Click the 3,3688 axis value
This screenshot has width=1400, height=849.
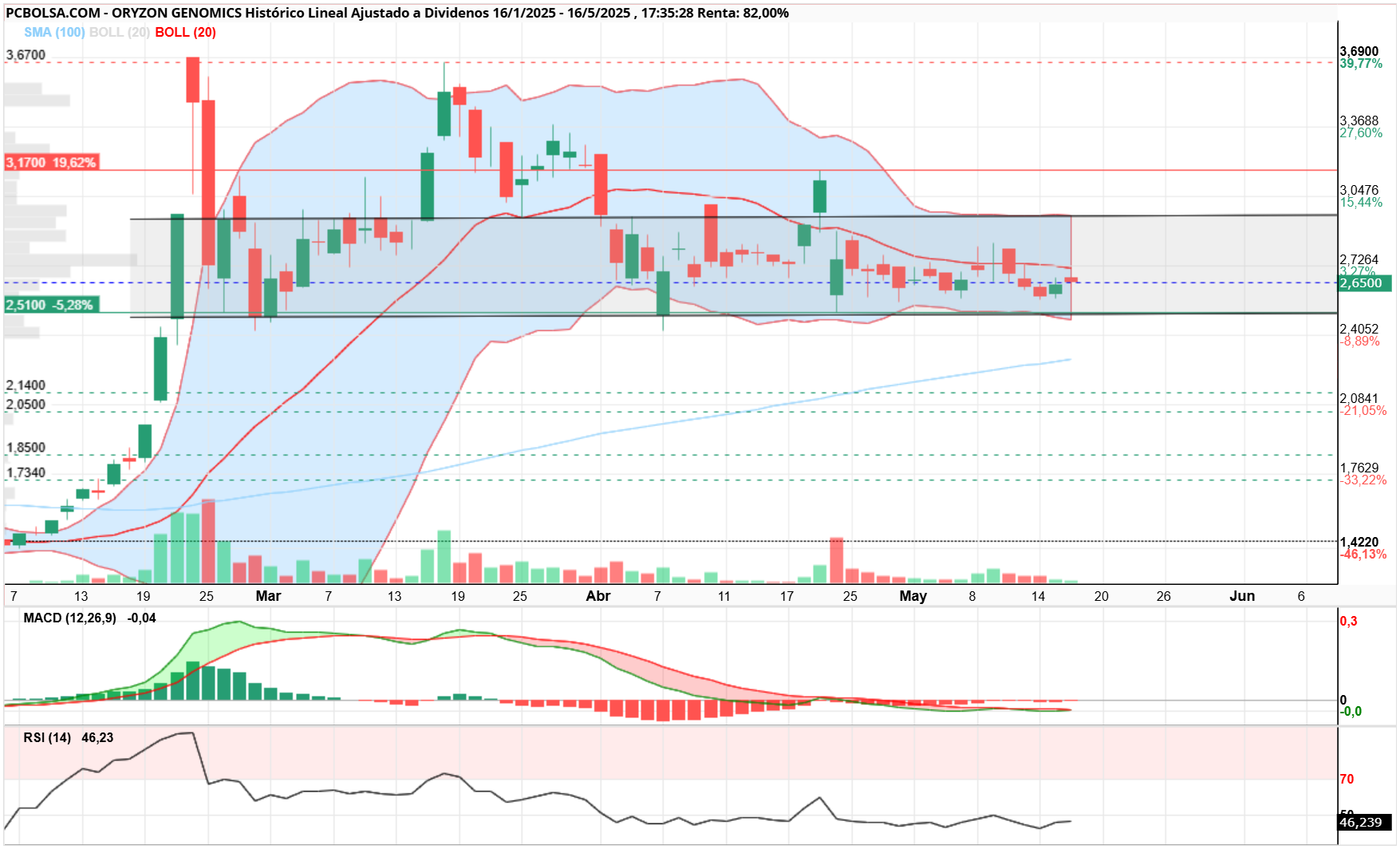[1359, 121]
